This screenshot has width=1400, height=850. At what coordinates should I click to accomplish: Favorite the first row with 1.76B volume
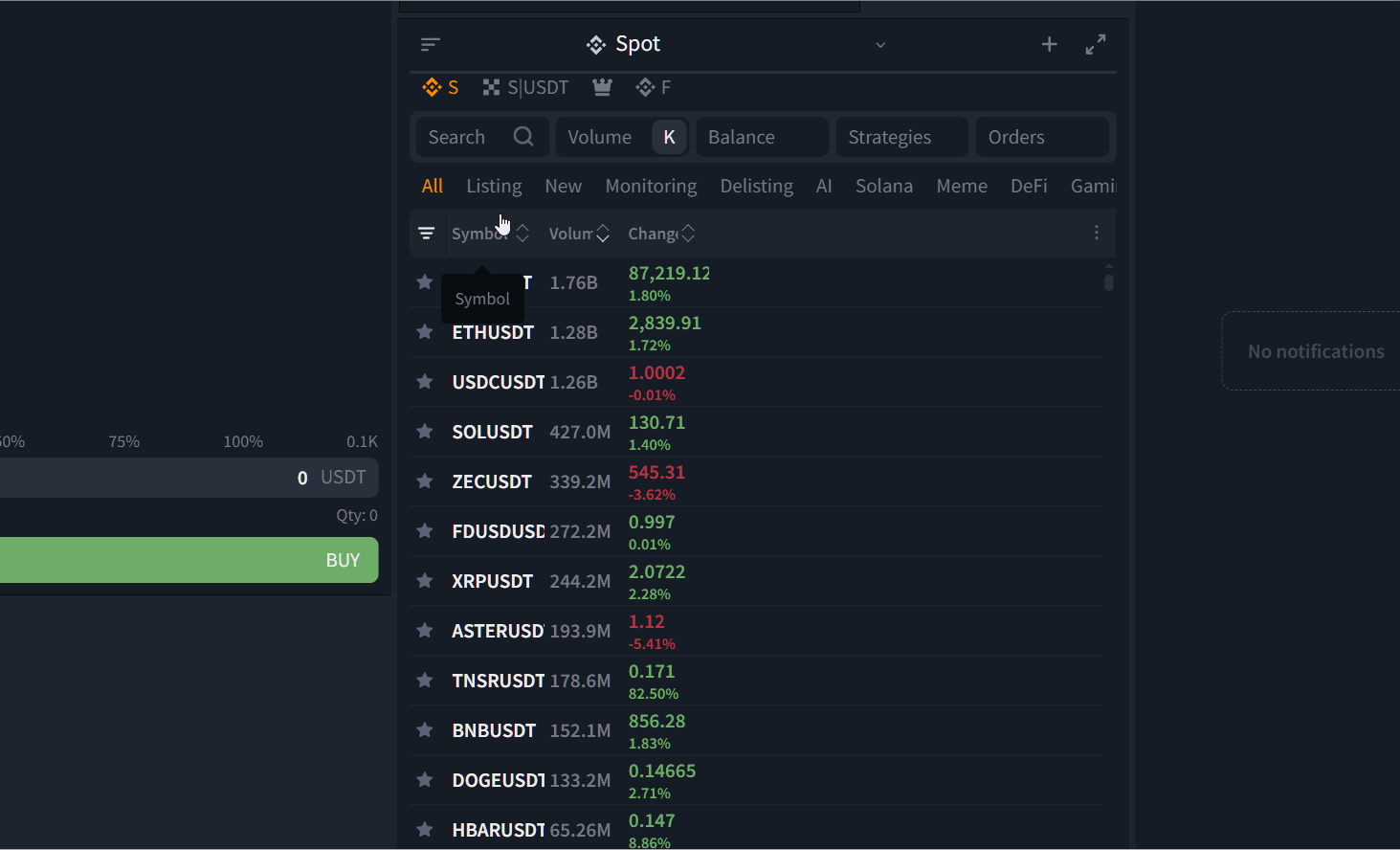point(425,282)
